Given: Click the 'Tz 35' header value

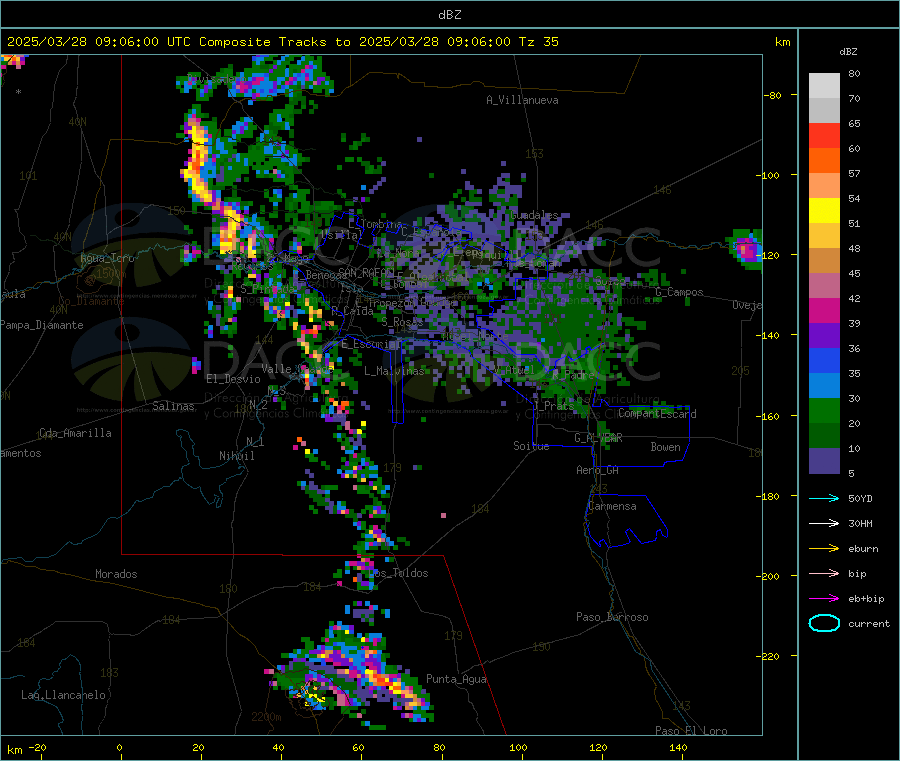Looking at the screenshot, I should click(x=538, y=42).
